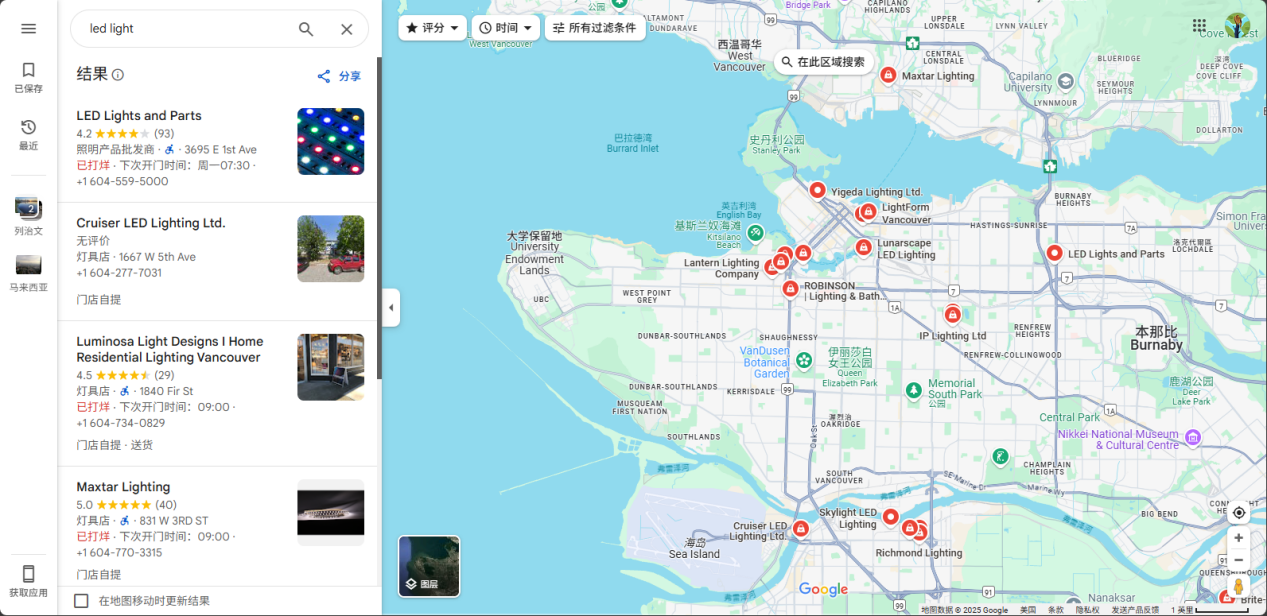The width and height of the screenshot is (1267, 616).
Task: Click the VanDusen Botanical Garden marker
Action: click(804, 359)
